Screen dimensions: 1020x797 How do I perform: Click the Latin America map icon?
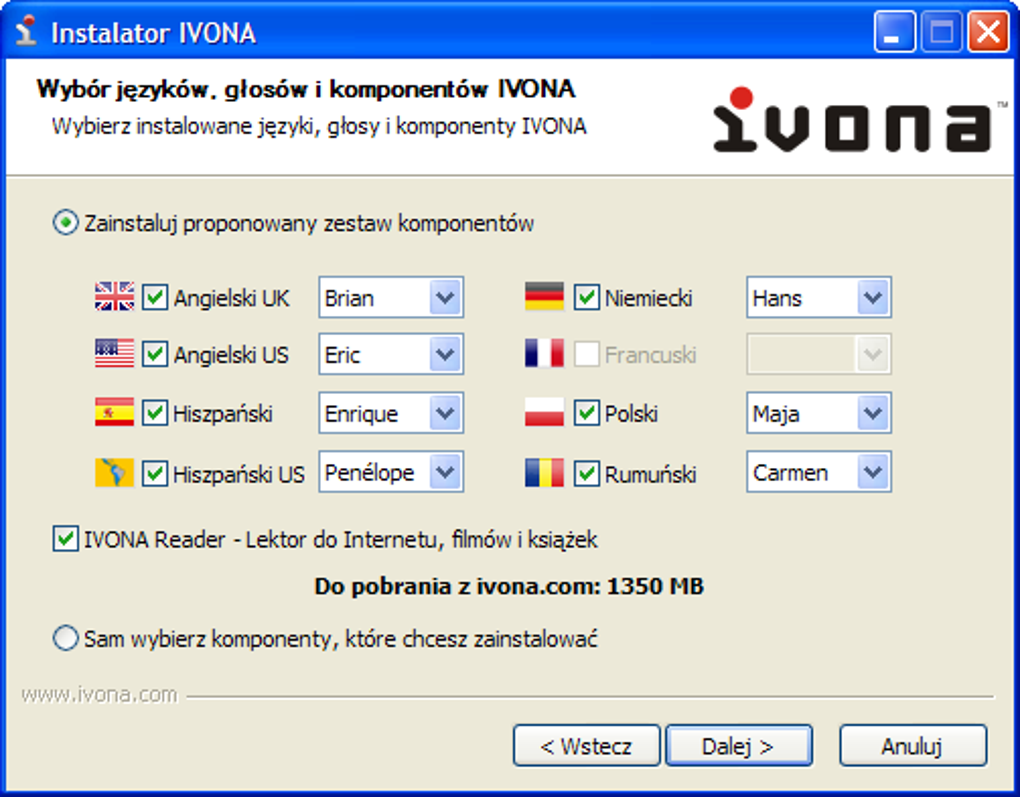tap(114, 472)
